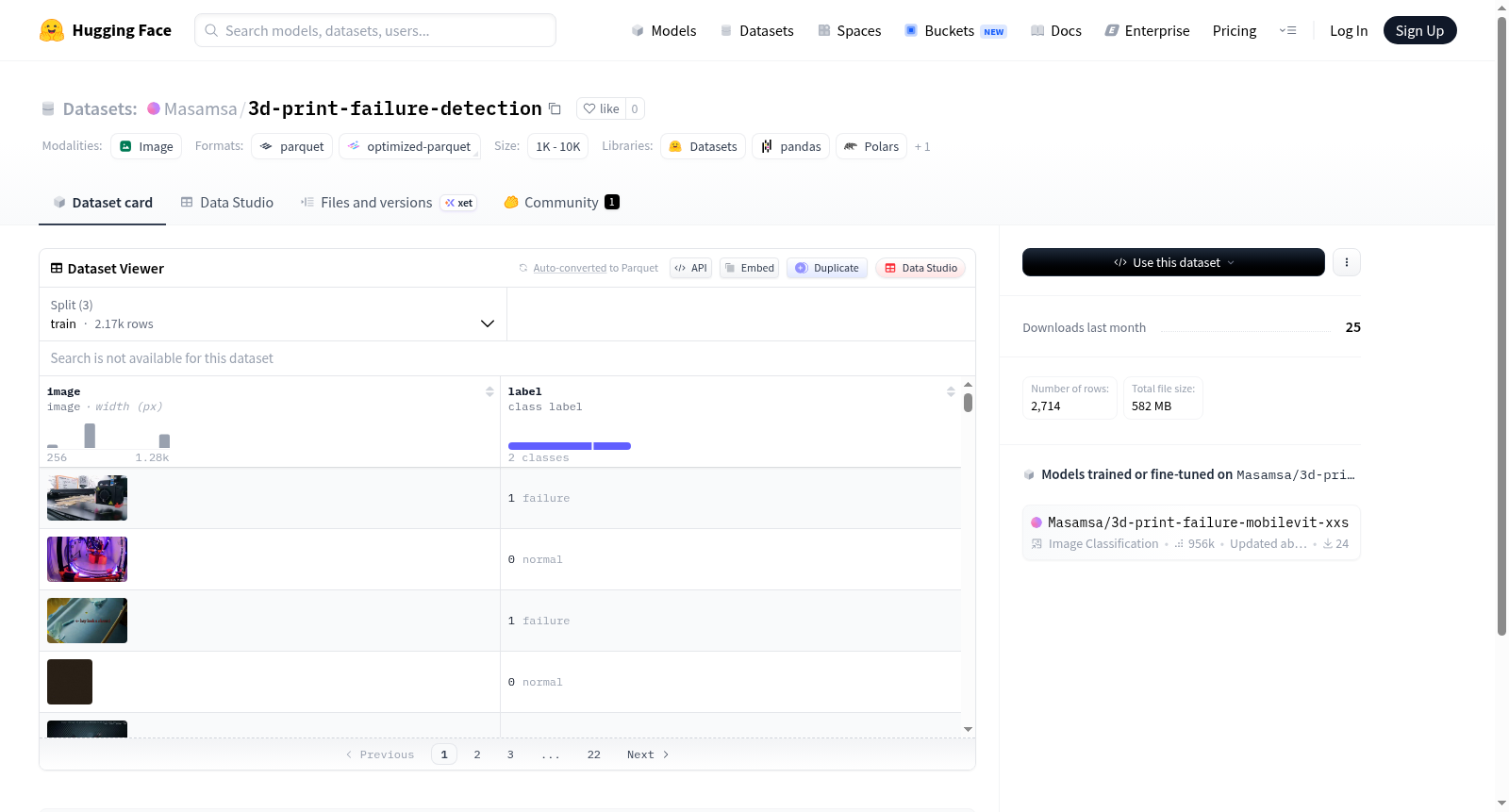Viewport: 1509px width, 812px height.
Task: Click the table vertical scrollbar handle
Action: [968, 403]
